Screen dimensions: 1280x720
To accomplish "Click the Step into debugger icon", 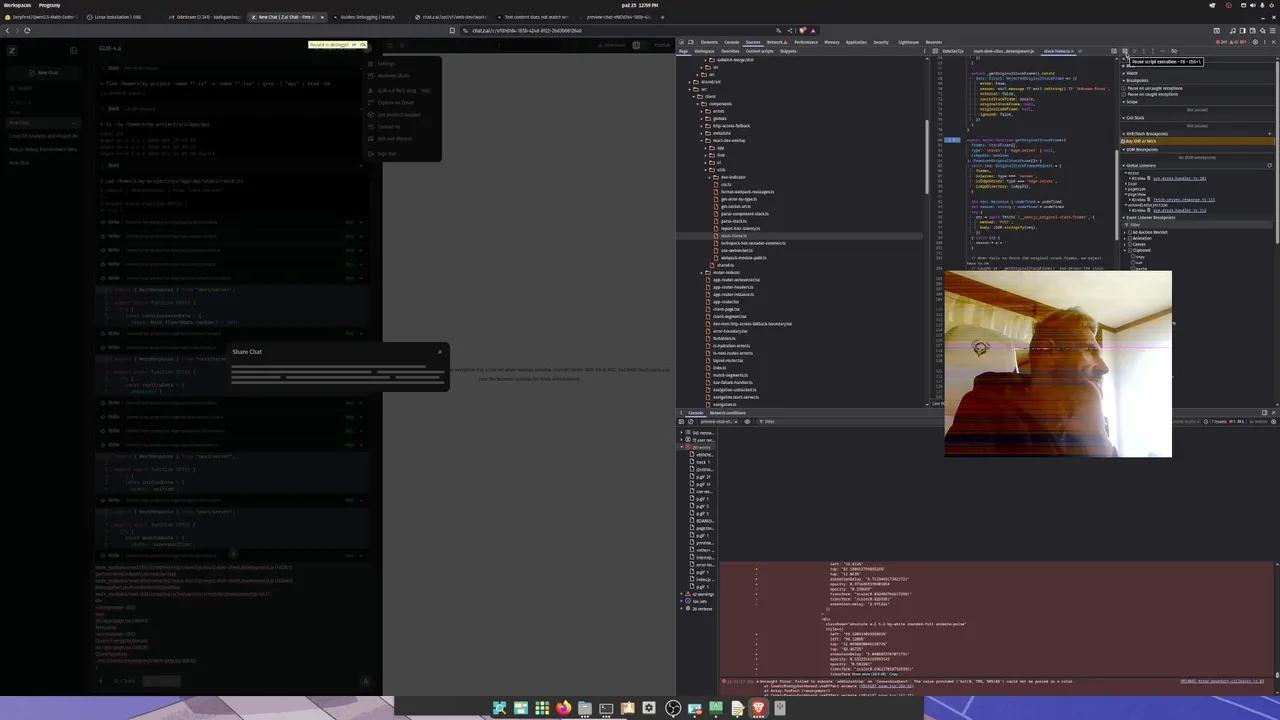I will [1145, 51].
